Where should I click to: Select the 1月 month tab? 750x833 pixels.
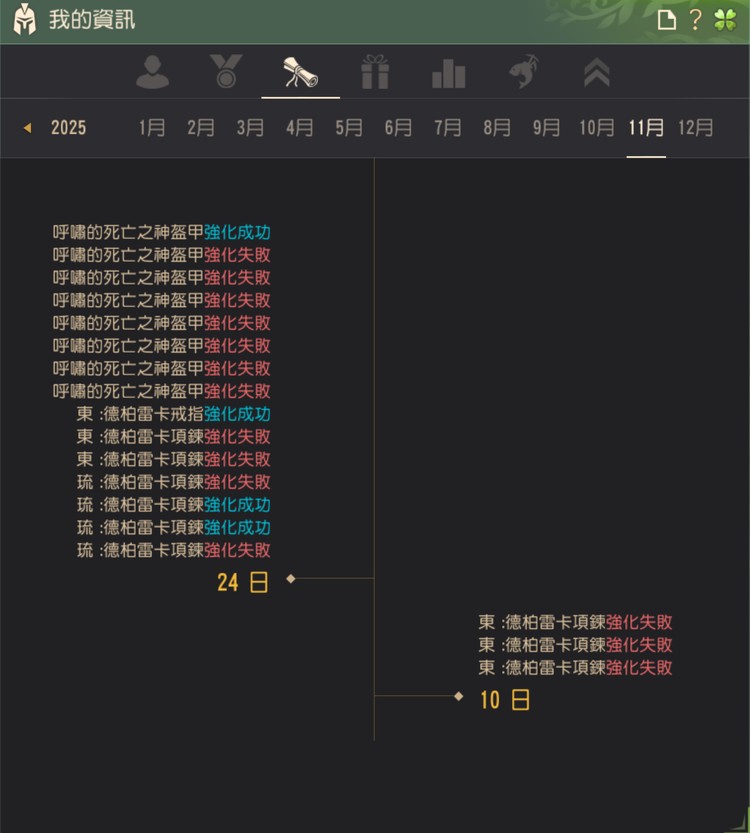coord(152,128)
